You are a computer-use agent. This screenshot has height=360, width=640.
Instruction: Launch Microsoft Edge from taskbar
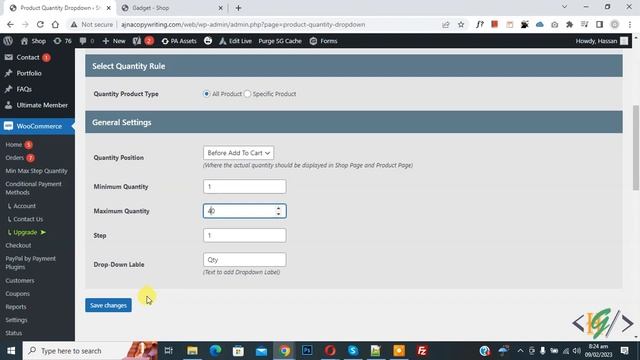216,351
